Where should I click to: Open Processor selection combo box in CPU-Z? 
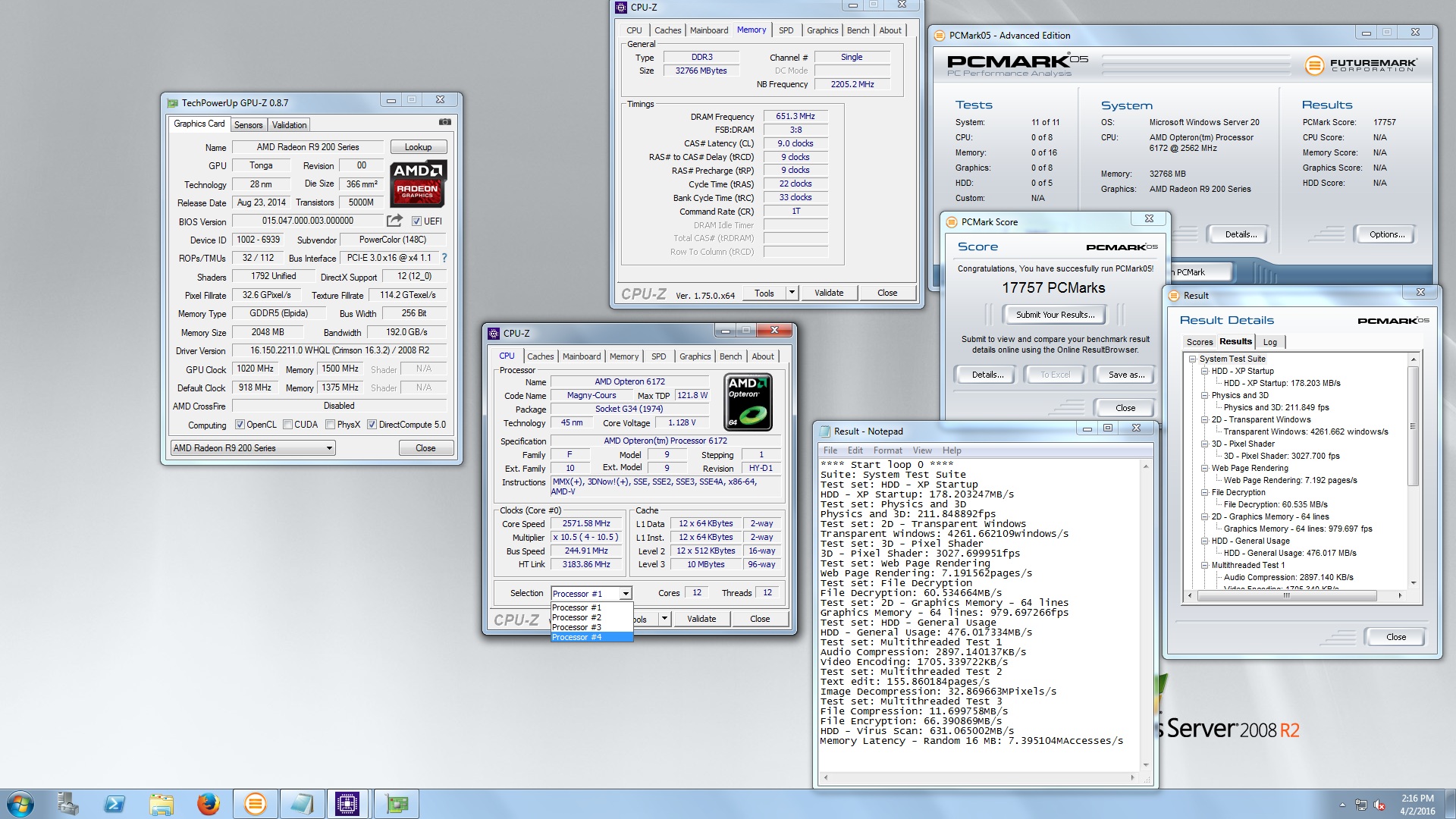591,593
